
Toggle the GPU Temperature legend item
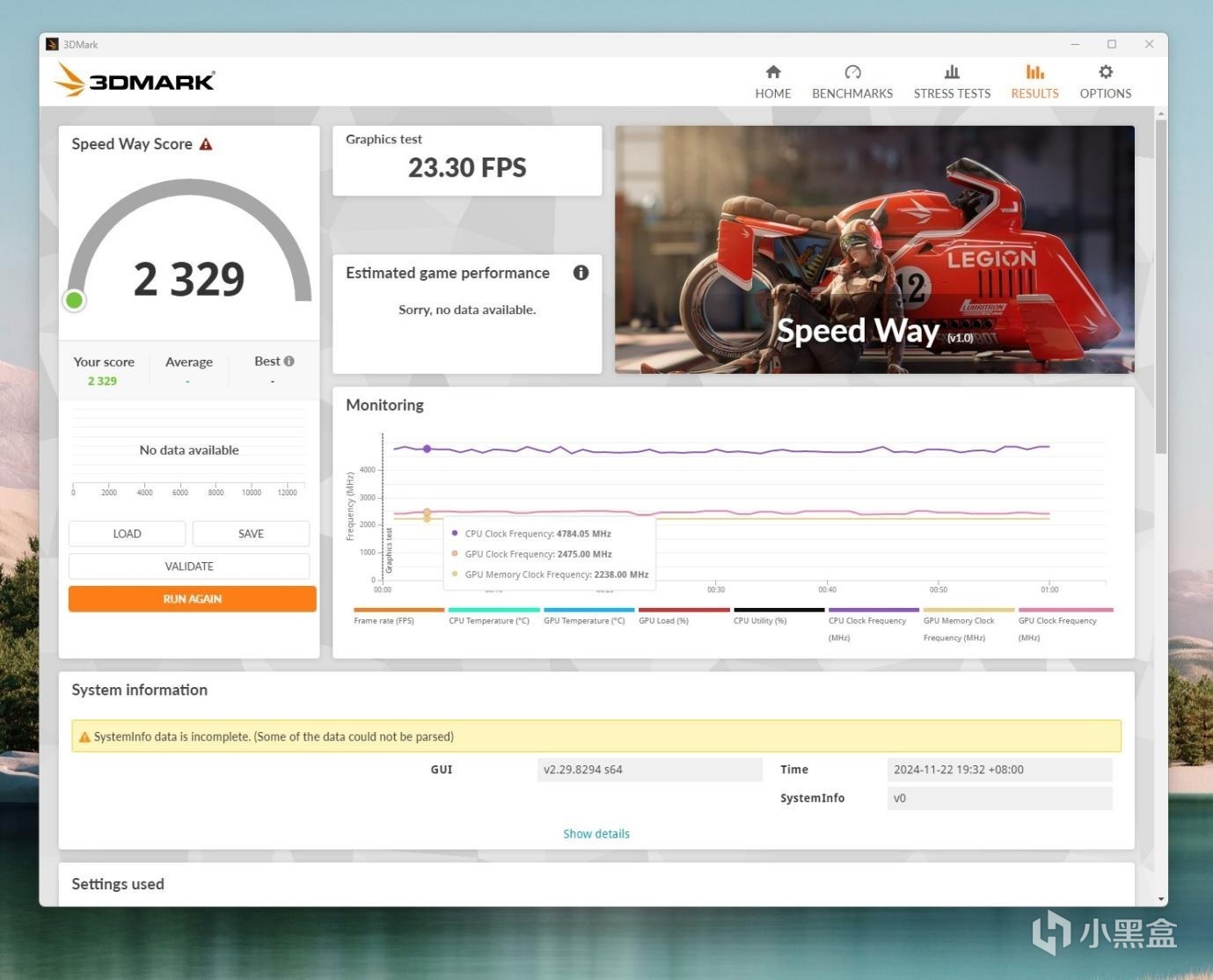pos(588,616)
